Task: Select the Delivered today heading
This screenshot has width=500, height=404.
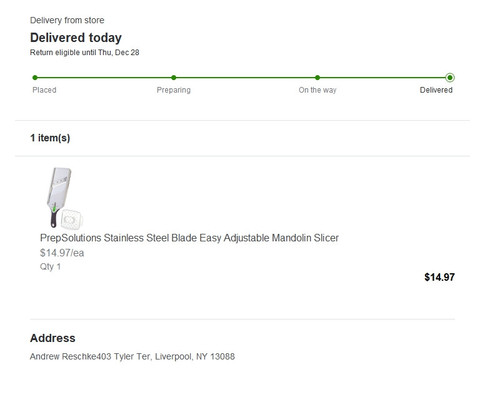Action: click(76, 38)
